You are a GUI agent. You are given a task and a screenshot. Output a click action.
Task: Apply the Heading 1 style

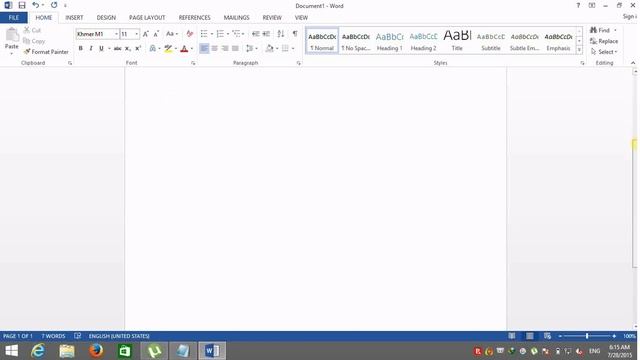(x=389, y=41)
